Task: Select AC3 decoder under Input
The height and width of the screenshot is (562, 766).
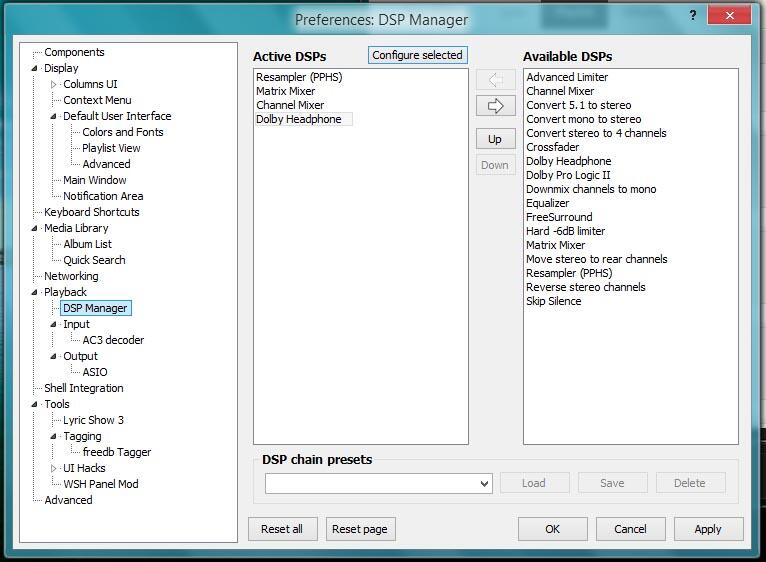Action: pos(113,340)
